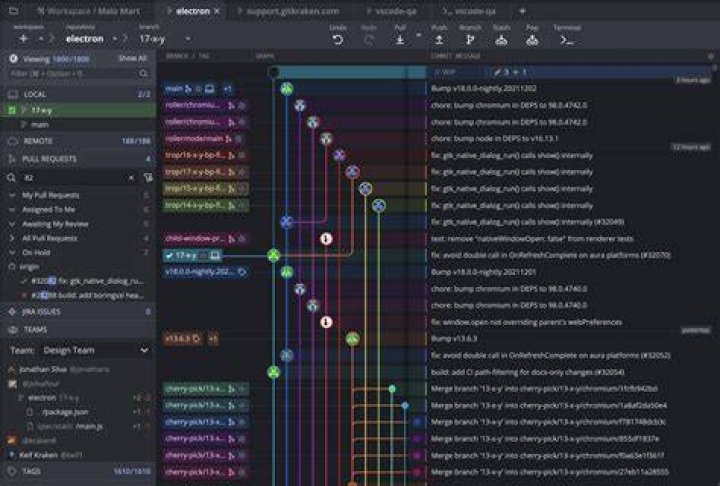The width and height of the screenshot is (720, 486).
Task: Open the package.json file entry
Action: tap(65, 412)
